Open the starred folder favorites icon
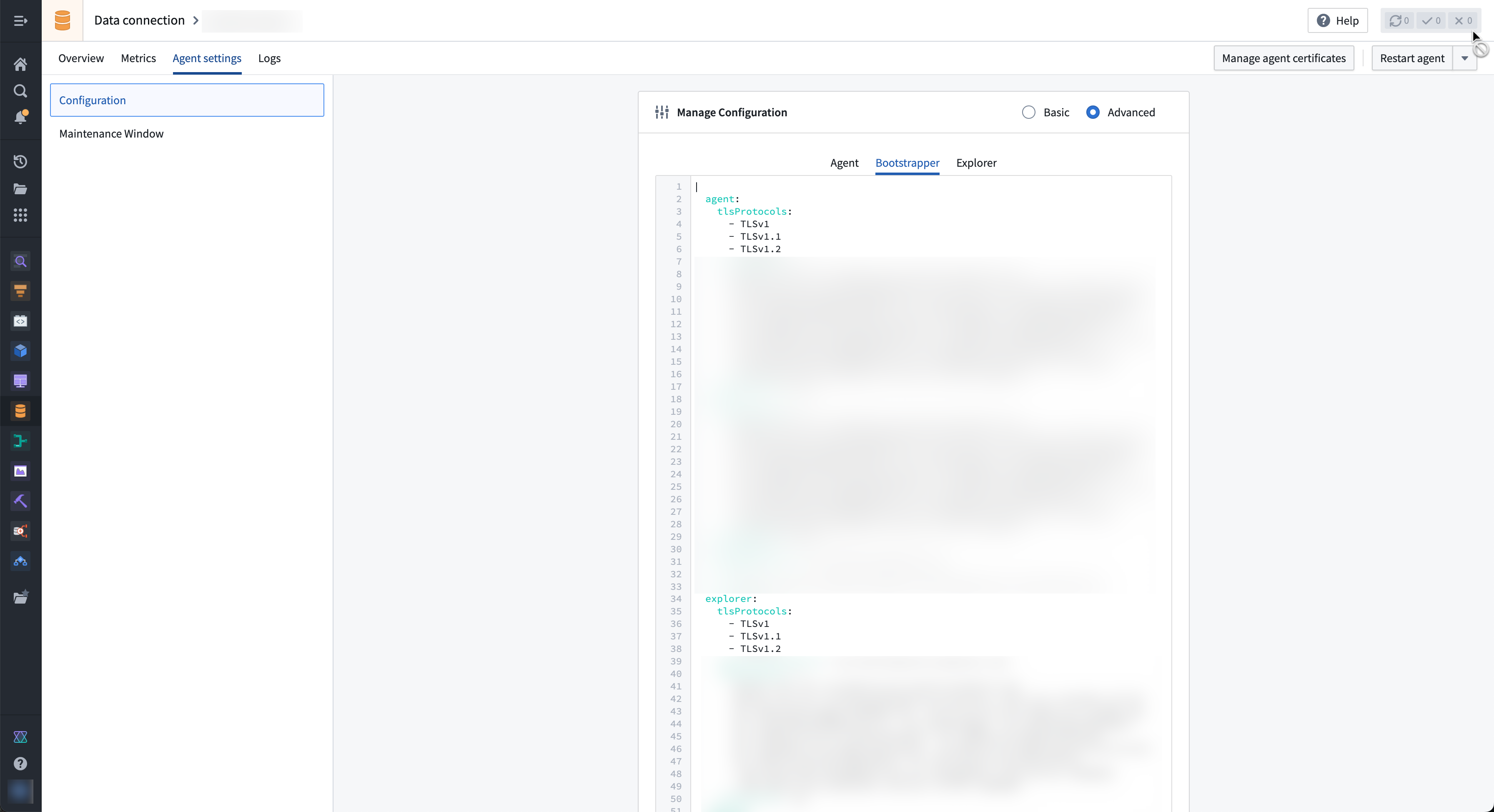This screenshot has width=1494, height=812. (21, 597)
